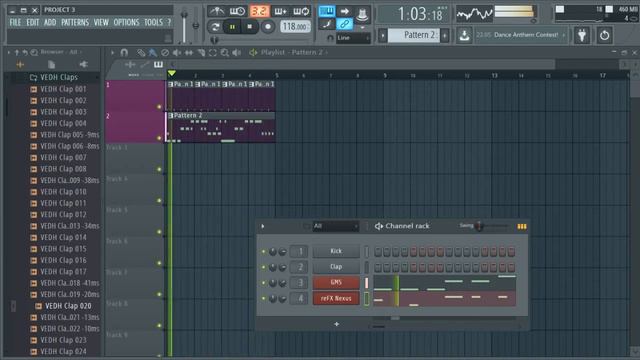640x360 pixels.
Task: Switch pattern/song mode button
Action: 215,27
